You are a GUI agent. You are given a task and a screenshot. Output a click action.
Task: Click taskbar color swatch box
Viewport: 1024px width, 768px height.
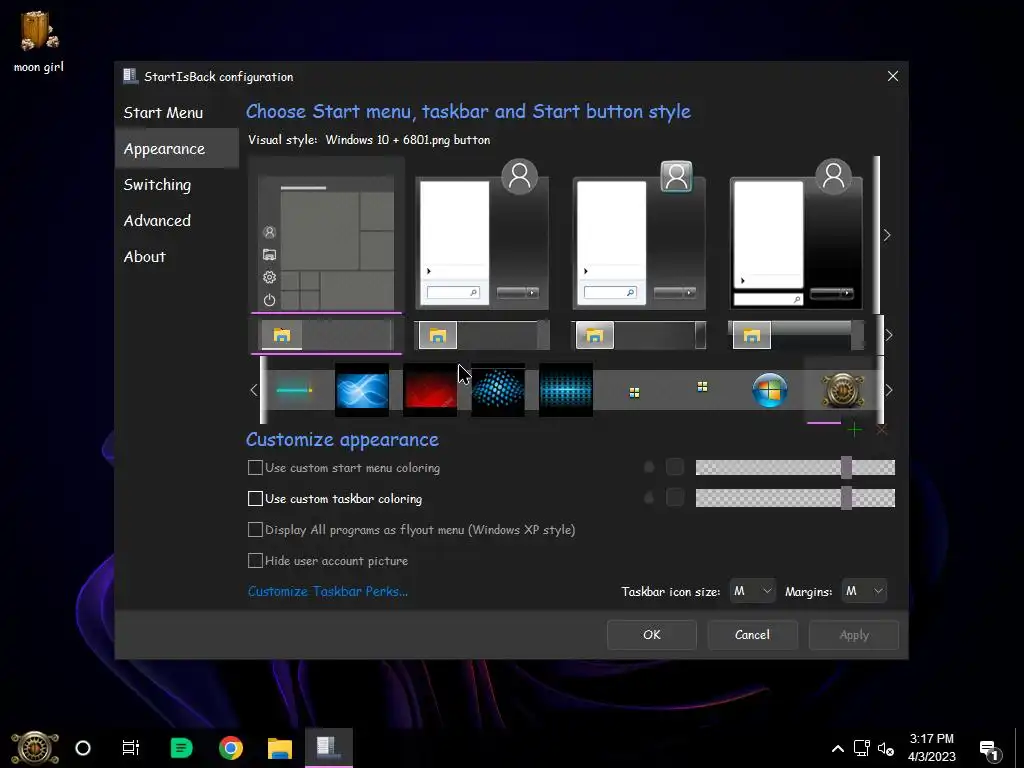675,498
